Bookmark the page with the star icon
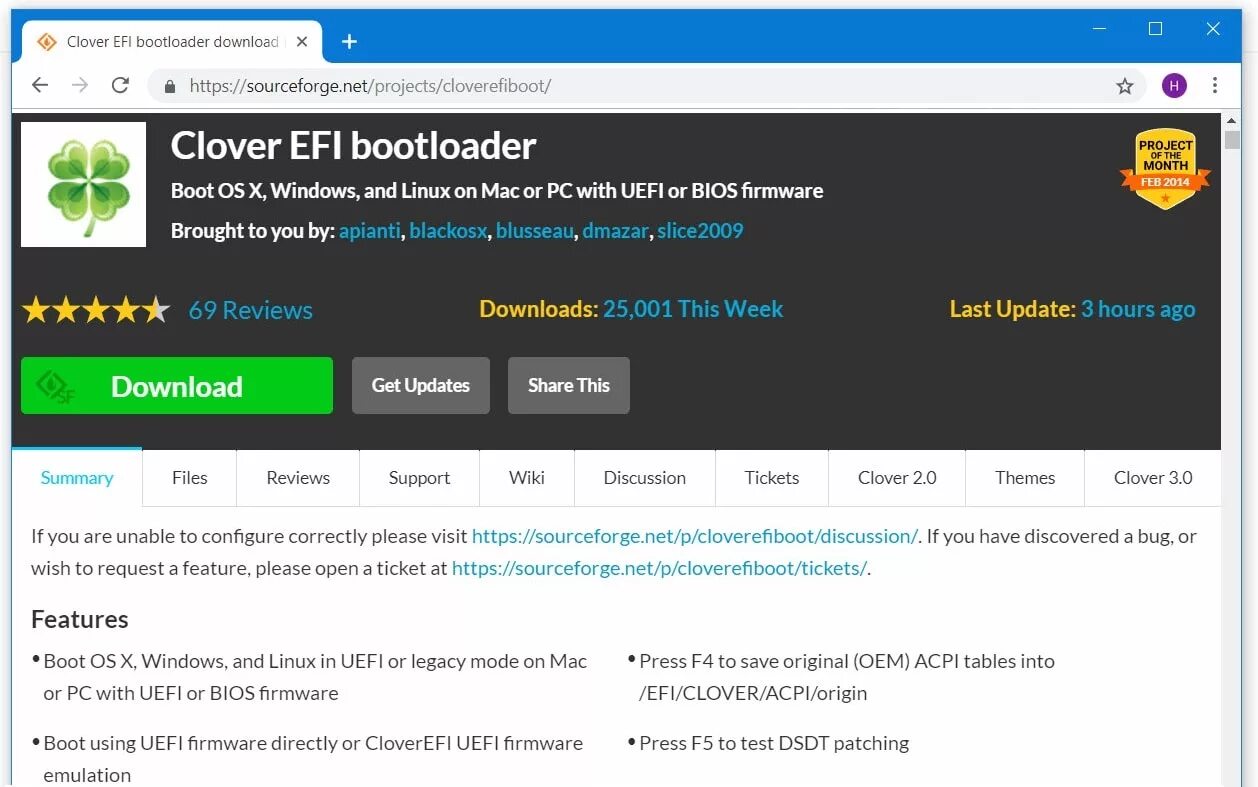Image resolution: width=1258 pixels, height=787 pixels. click(x=1125, y=86)
